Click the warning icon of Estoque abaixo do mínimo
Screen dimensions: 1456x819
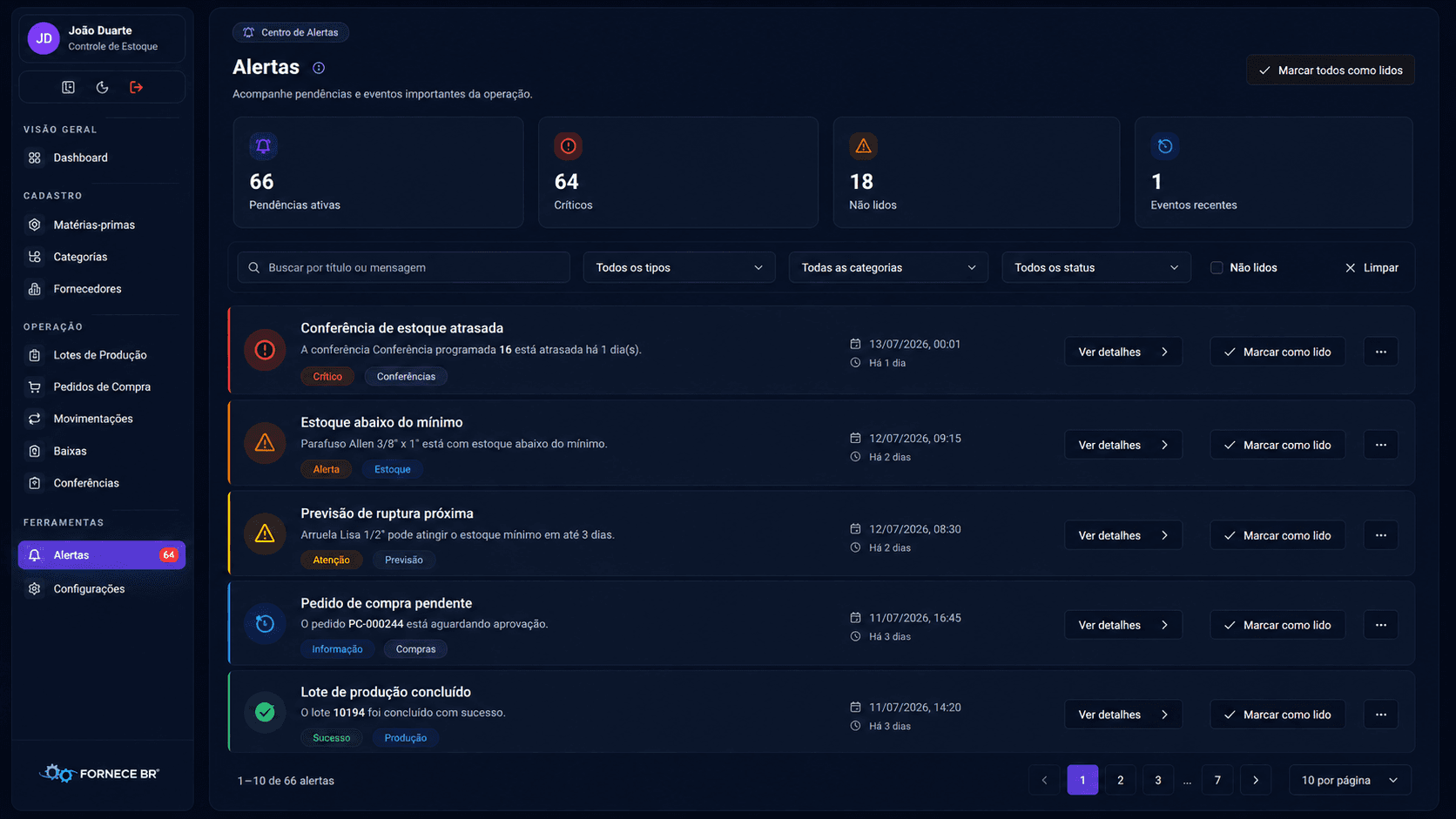point(265,443)
